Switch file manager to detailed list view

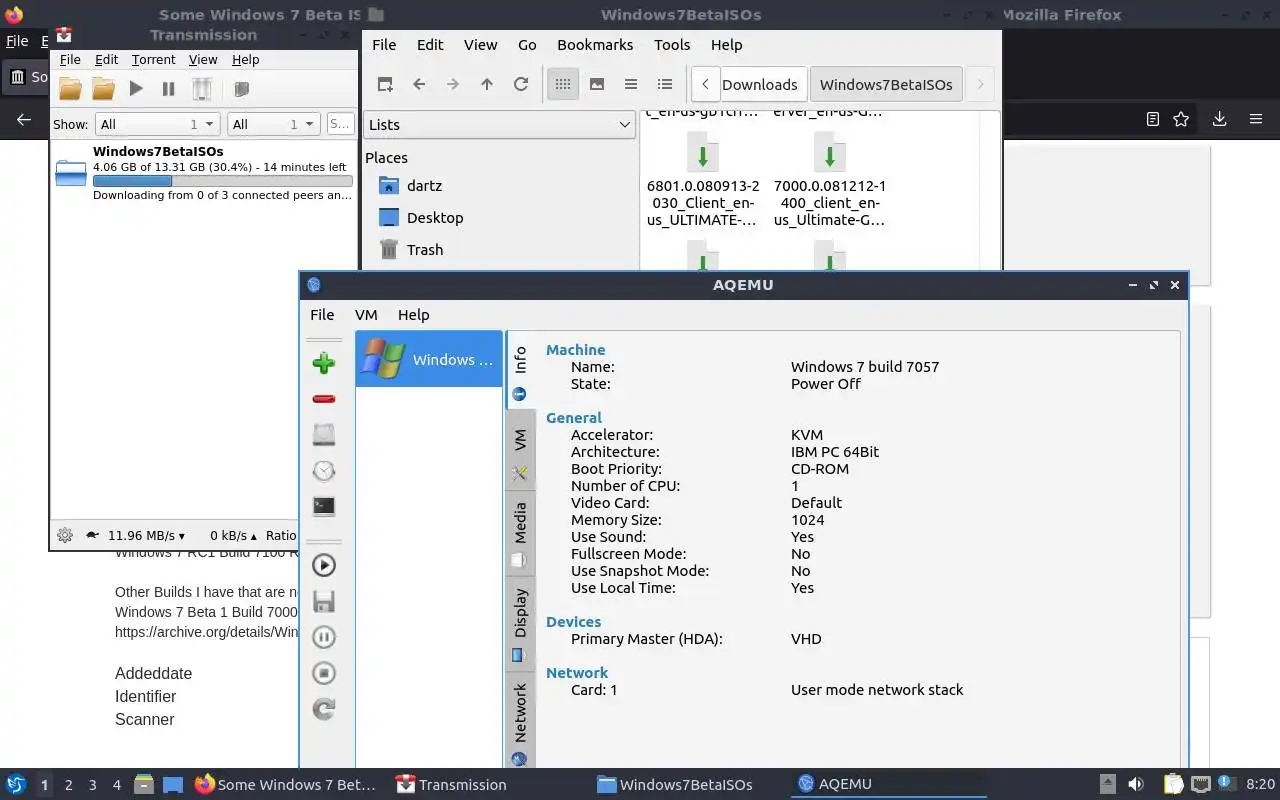[x=665, y=84]
